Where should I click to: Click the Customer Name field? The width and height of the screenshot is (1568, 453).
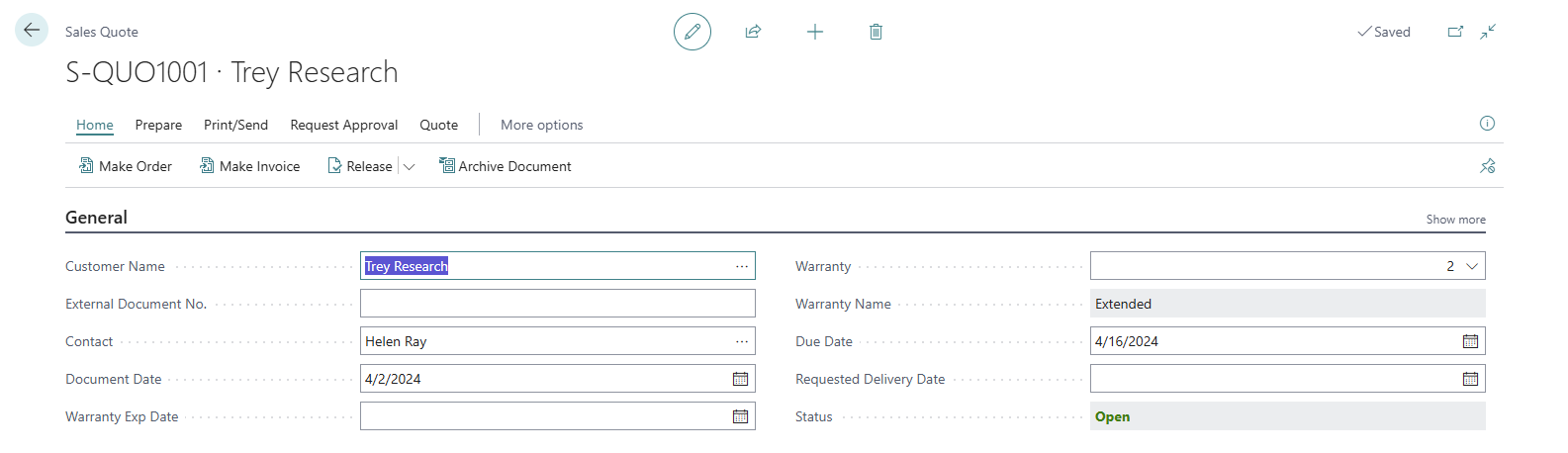point(558,266)
